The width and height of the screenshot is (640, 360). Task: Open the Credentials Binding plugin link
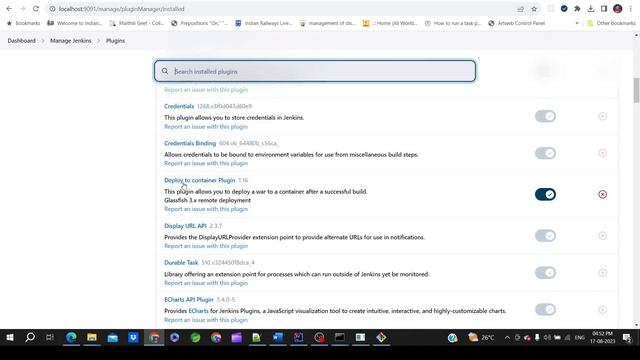click(x=190, y=143)
